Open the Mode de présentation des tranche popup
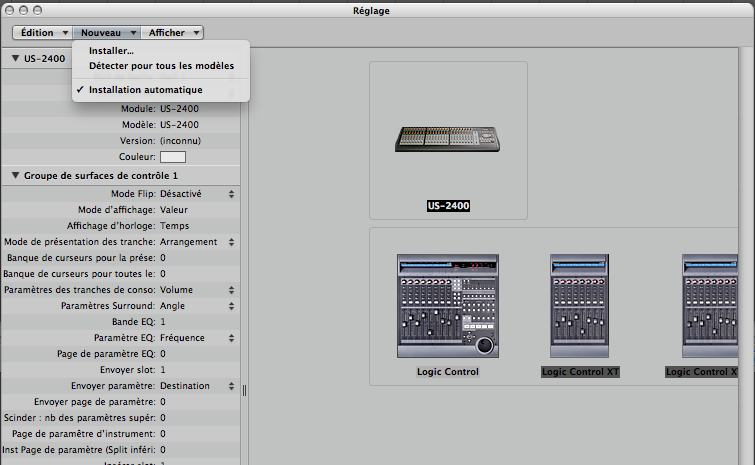The width and height of the screenshot is (755, 465). click(x=232, y=242)
